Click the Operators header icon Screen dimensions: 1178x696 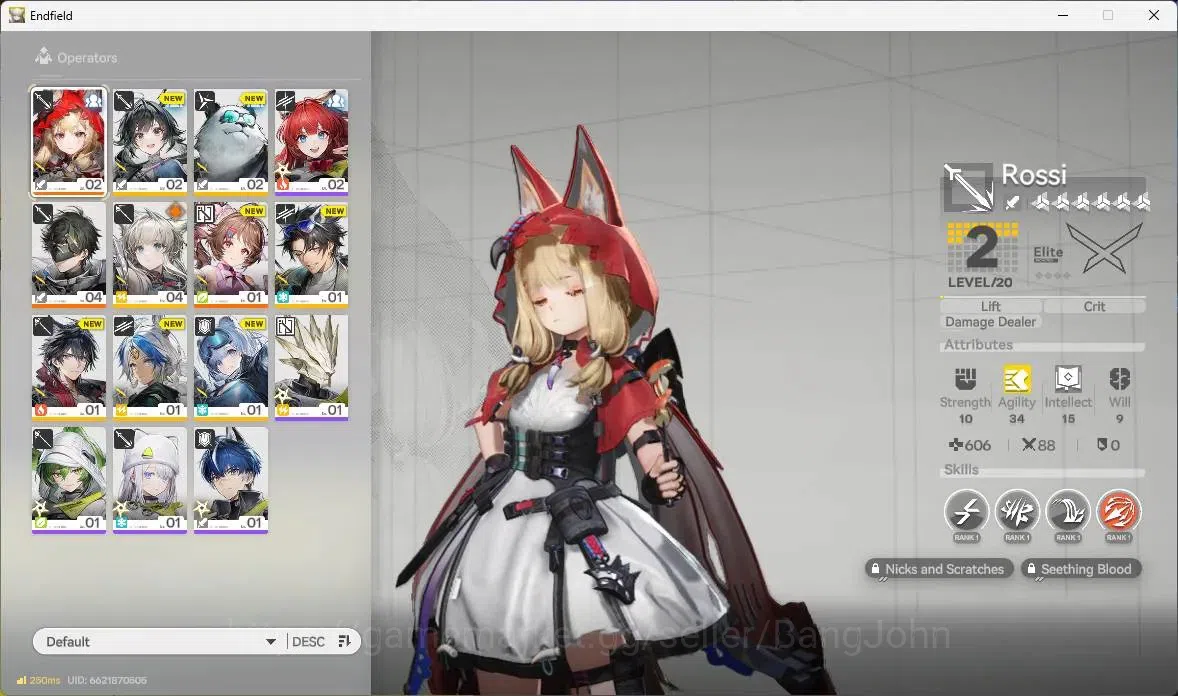(x=44, y=56)
